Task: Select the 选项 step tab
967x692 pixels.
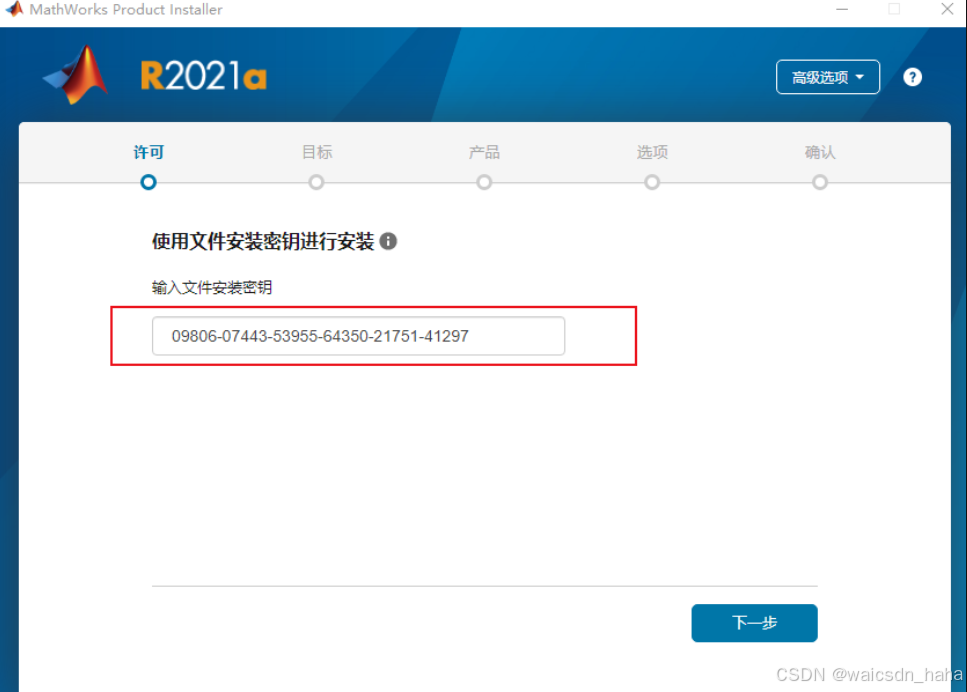Action: [652, 152]
